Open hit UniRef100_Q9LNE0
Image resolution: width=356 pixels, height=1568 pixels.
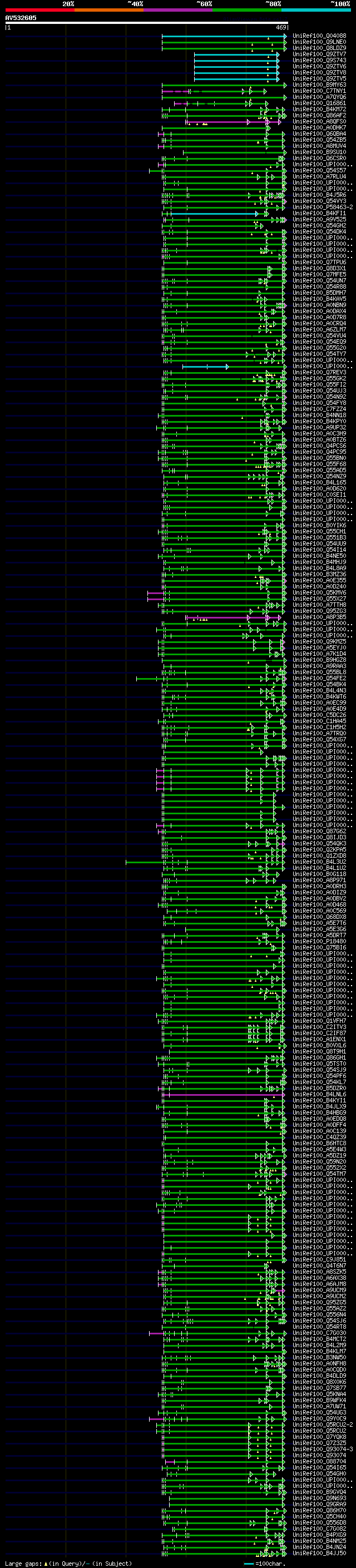[x=319, y=42]
